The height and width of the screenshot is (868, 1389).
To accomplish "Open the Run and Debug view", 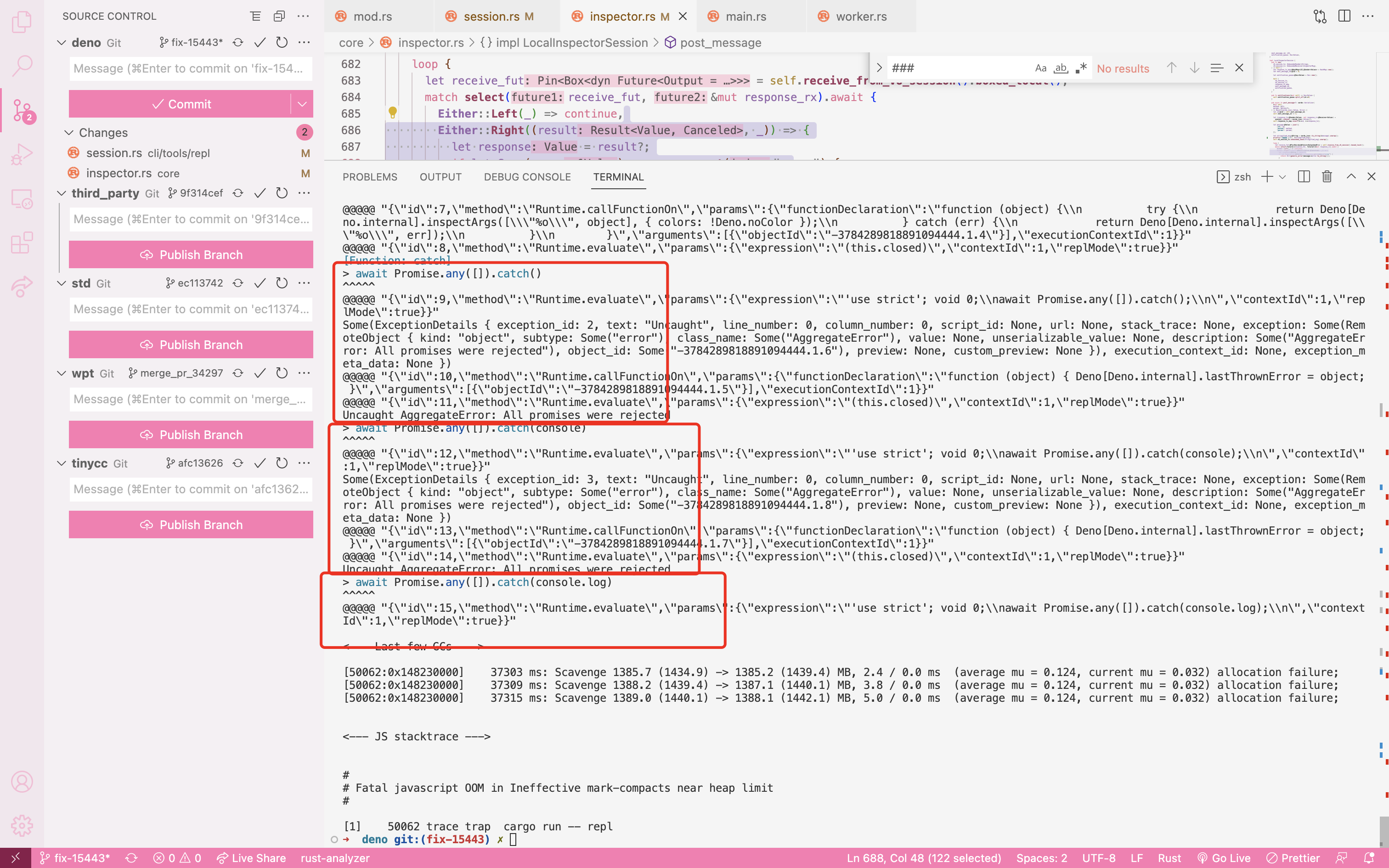I will click(x=22, y=154).
